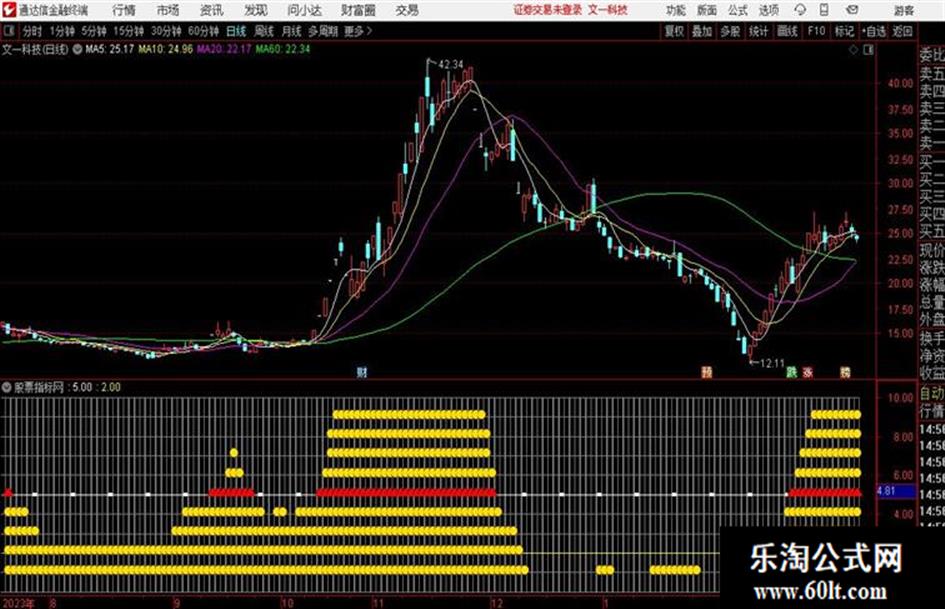
Task: Switch to 周线 weekly period
Action: click(x=264, y=31)
